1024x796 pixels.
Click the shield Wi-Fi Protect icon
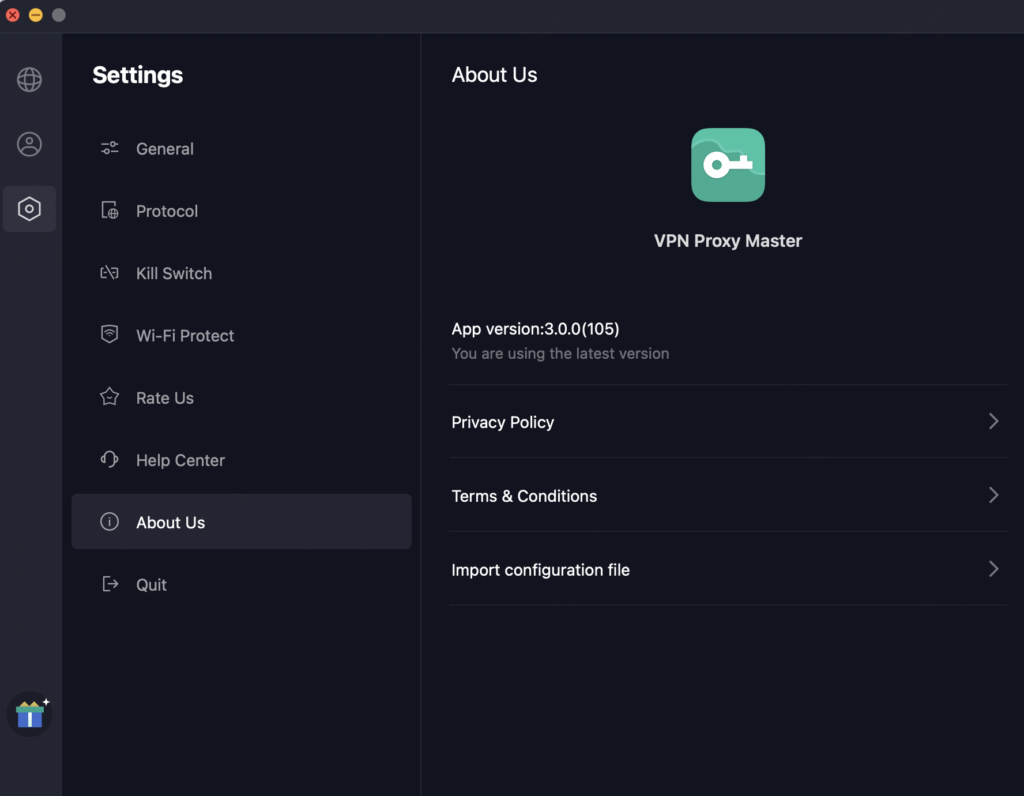(x=110, y=335)
